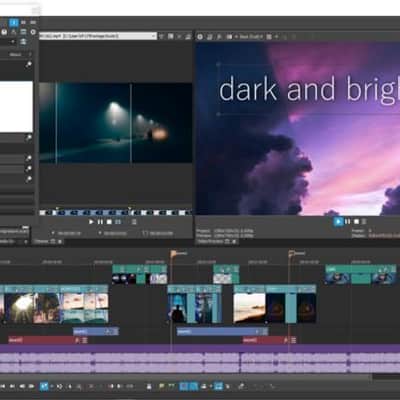Close the Video Preview docked tab
The height and width of the screenshot is (400, 400).
click(x=235, y=242)
